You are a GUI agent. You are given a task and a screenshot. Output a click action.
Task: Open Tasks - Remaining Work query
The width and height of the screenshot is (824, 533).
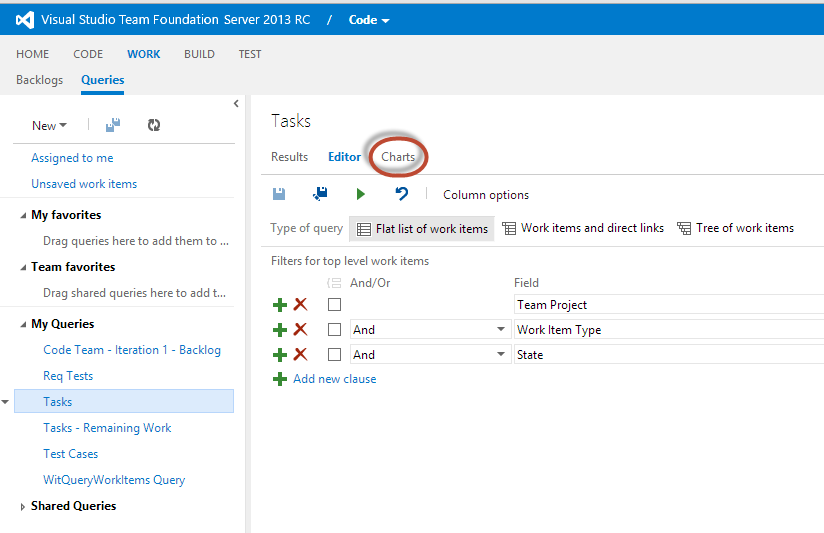107,428
